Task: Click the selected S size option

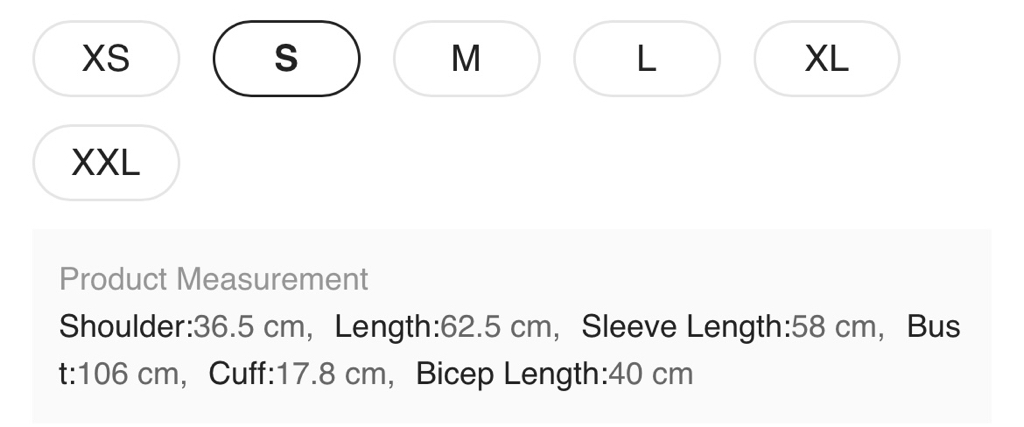Action: (286, 59)
